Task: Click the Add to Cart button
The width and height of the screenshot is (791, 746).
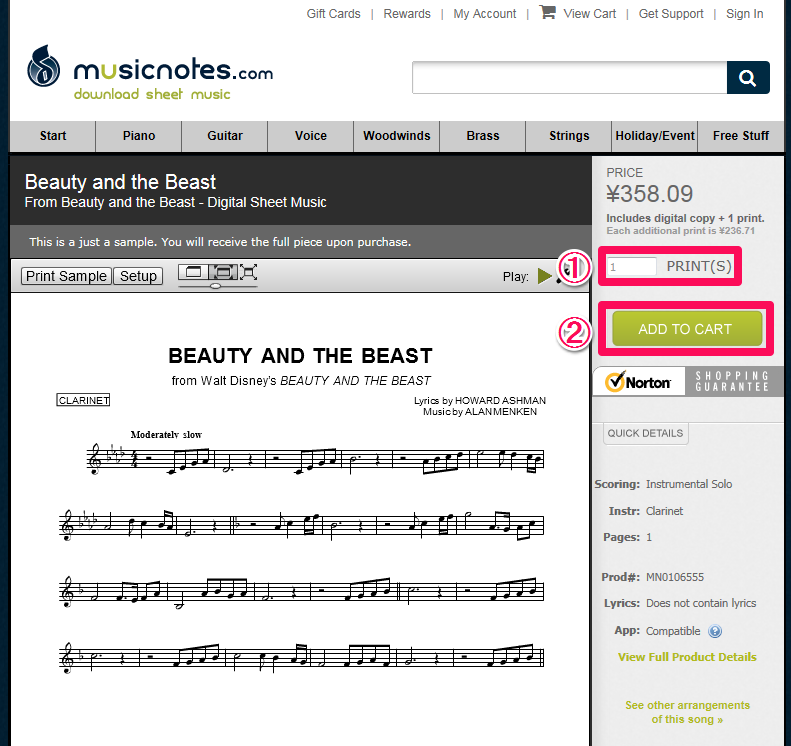Action: pyautogui.click(x=686, y=329)
